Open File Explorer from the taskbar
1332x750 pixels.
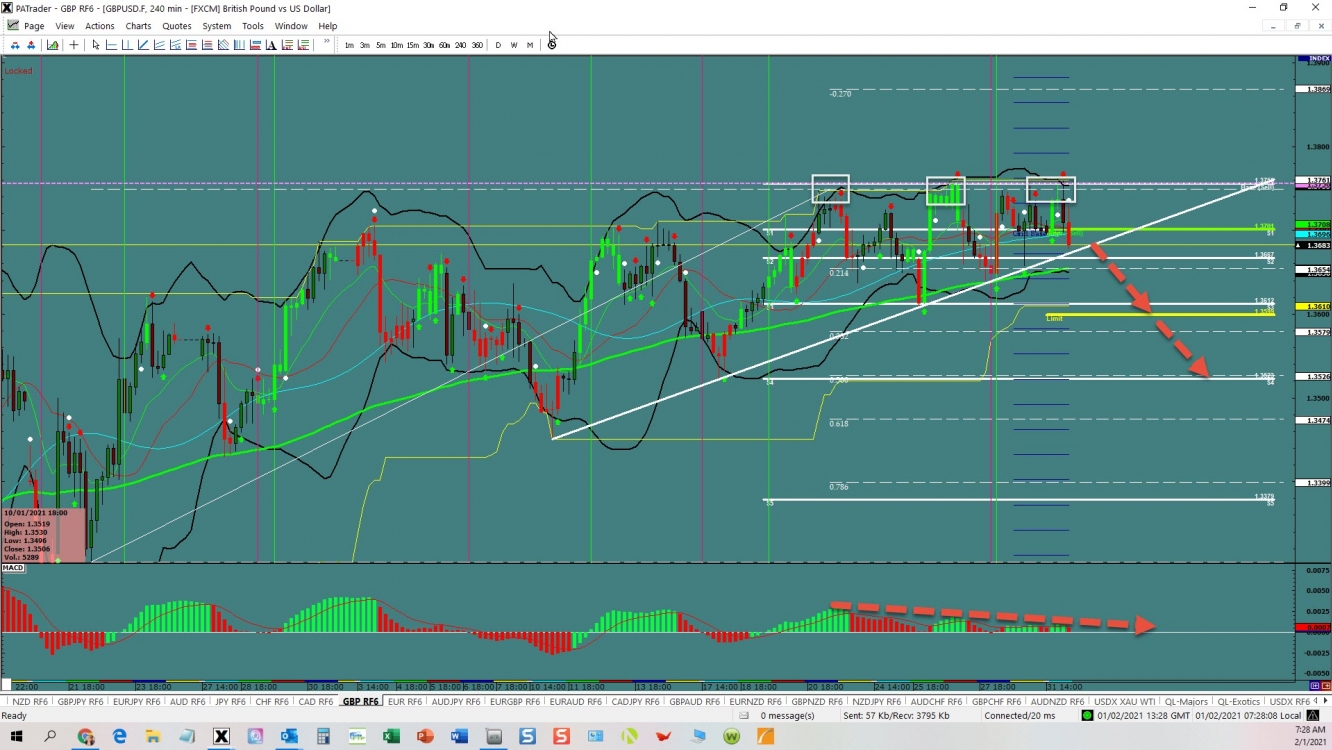click(x=153, y=737)
